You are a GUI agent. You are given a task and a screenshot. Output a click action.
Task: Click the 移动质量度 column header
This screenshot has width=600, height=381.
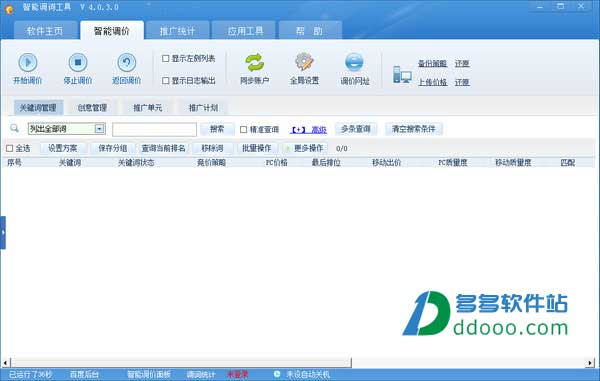tap(513, 163)
